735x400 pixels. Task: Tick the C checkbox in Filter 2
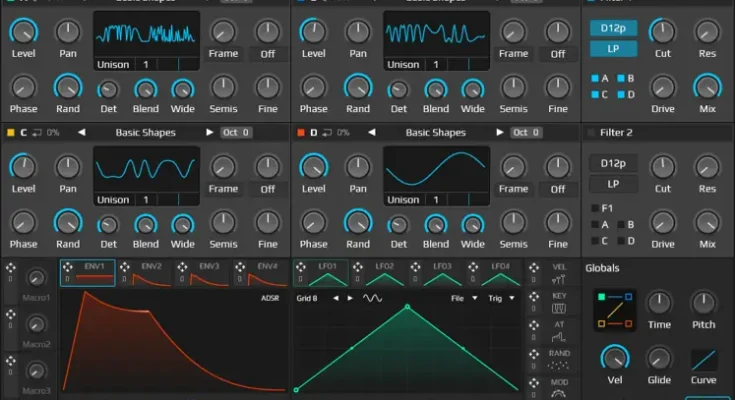(x=594, y=241)
